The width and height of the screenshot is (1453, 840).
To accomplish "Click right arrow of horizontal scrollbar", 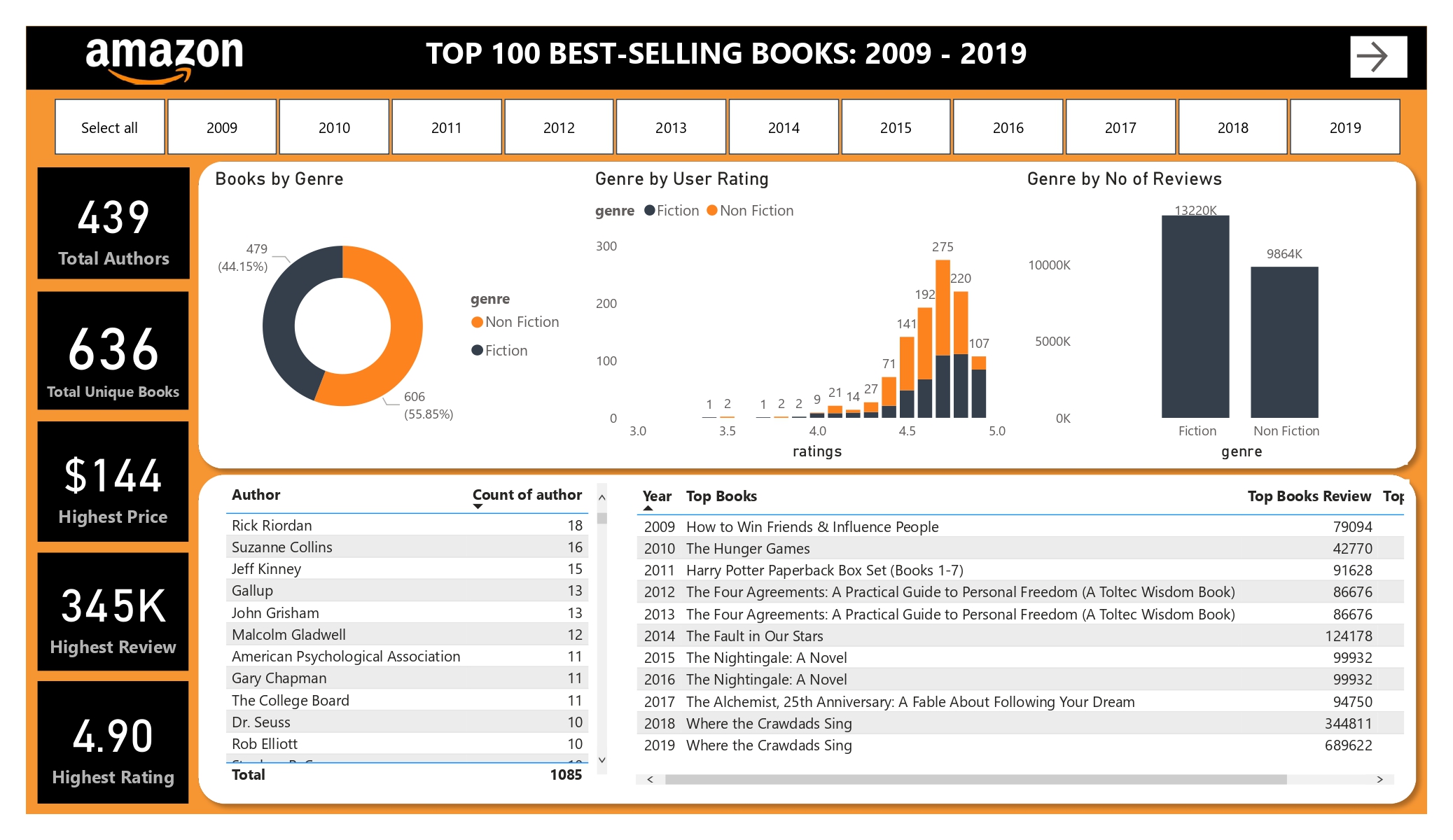I will (x=1379, y=779).
